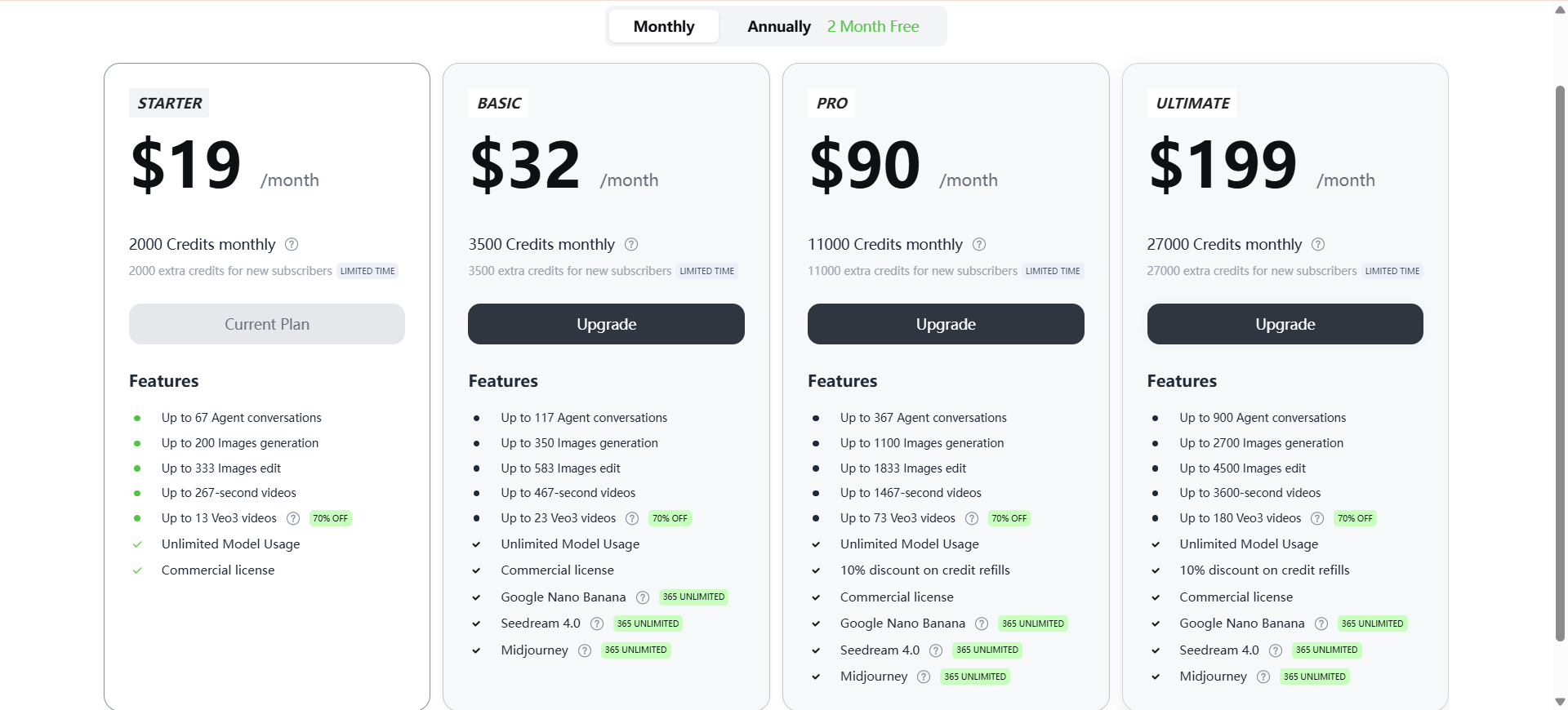
Task: Switch billing to Monthly
Action: point(663,26)
